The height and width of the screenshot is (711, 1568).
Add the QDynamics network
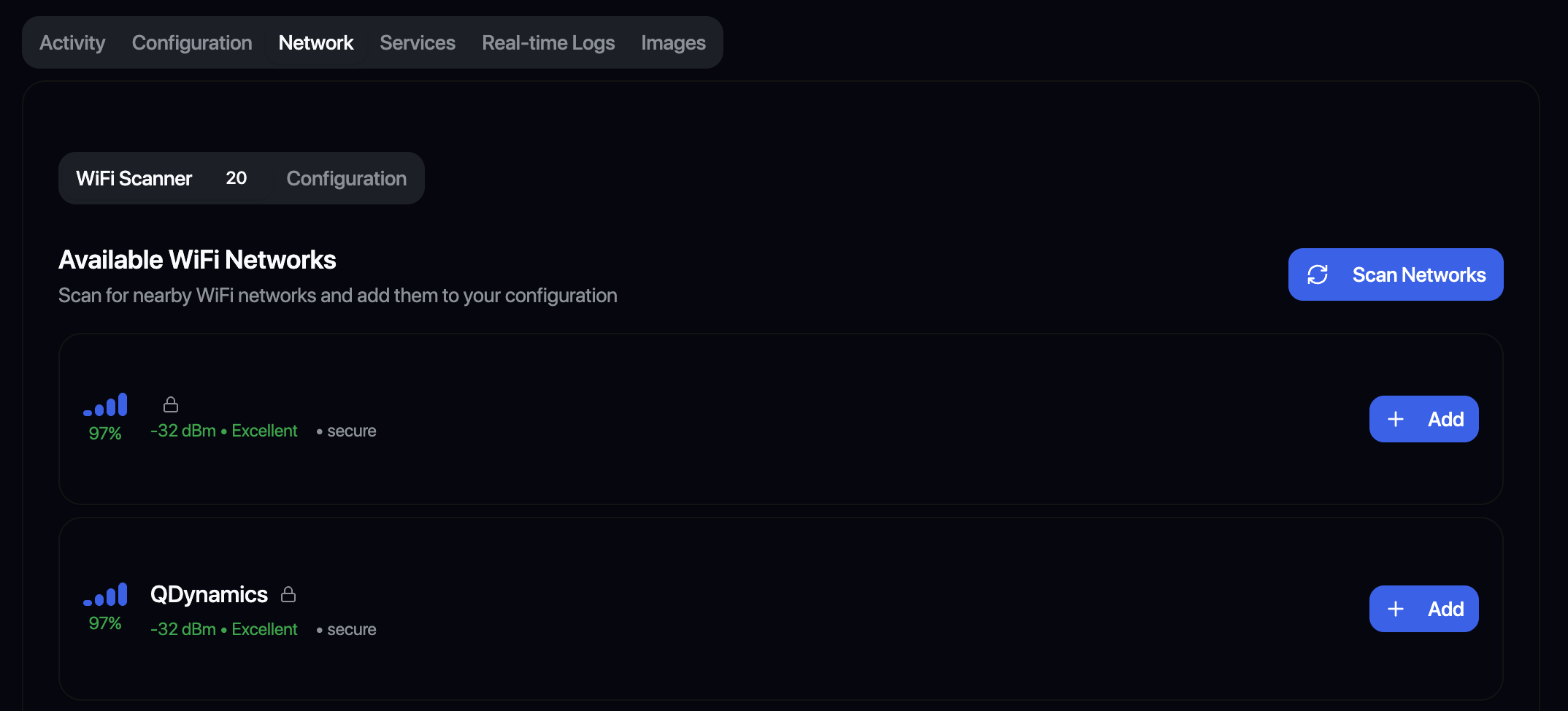1423,609
